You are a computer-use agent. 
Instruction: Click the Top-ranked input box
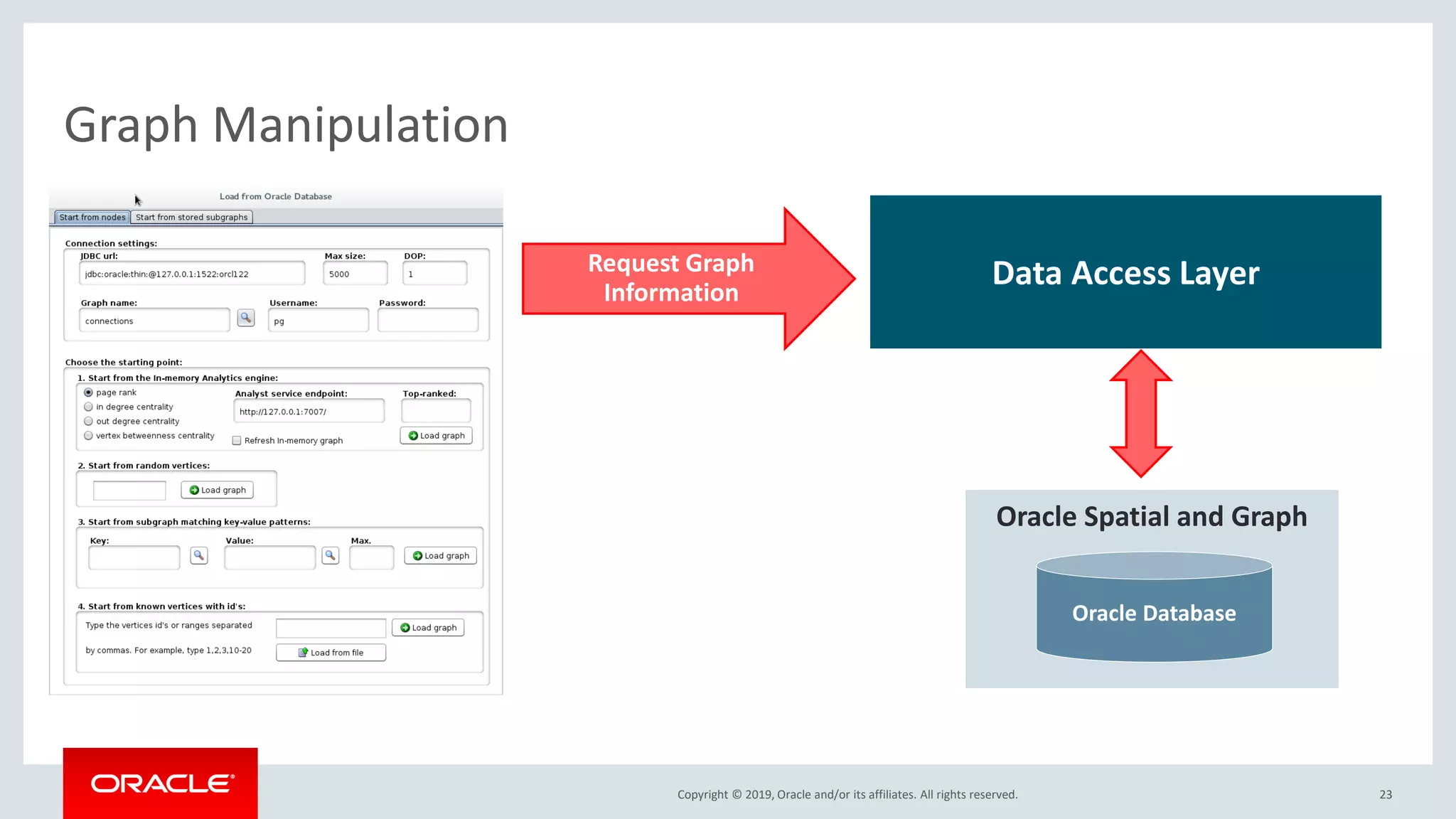pos(436,411)
